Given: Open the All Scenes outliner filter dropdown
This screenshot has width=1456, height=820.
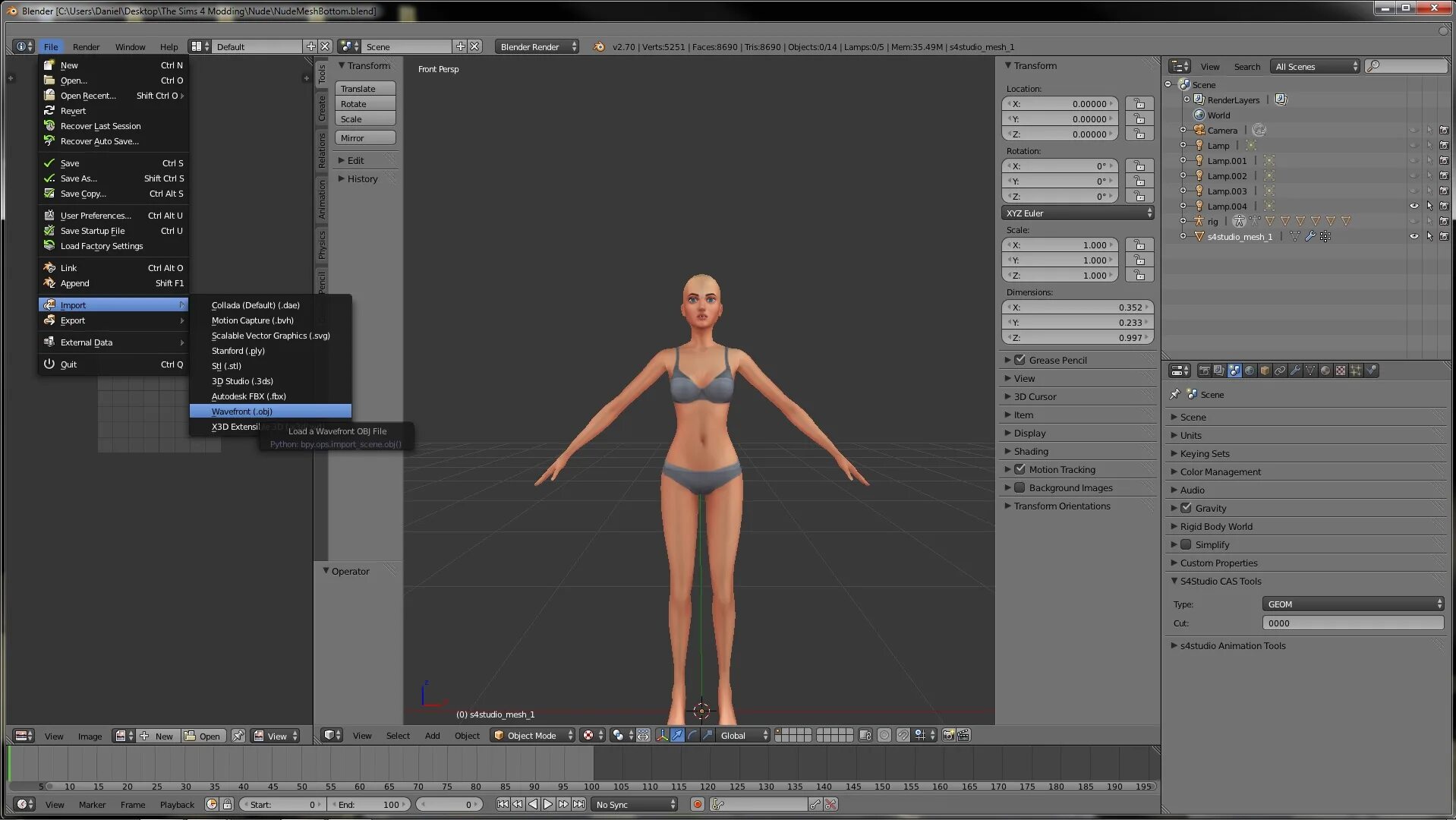Looking at the screenshot, I should 1315,66.
